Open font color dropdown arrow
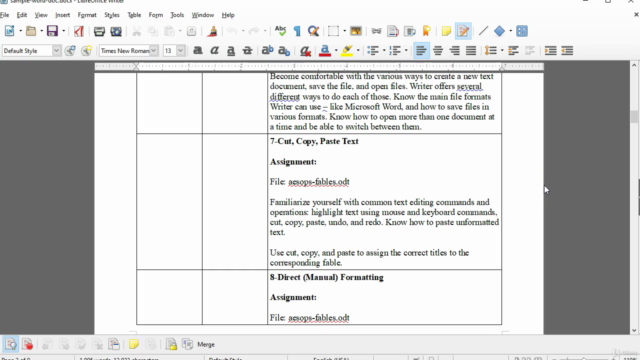This screenshot has height=360, width=640. click(336, 51)
